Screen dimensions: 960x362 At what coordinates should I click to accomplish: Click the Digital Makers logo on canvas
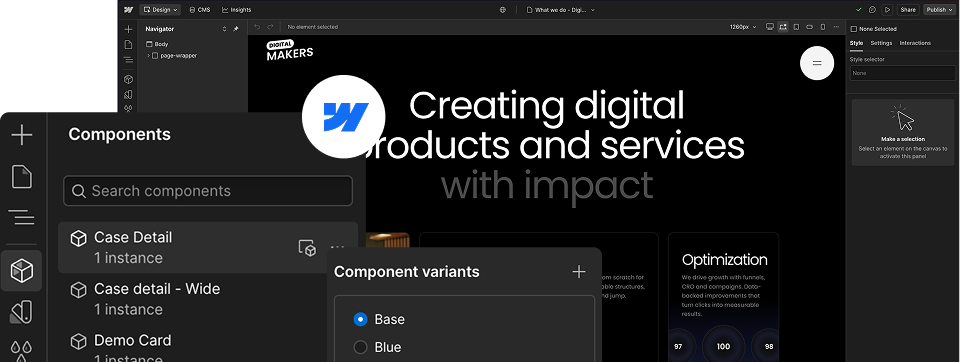(290, 50)
